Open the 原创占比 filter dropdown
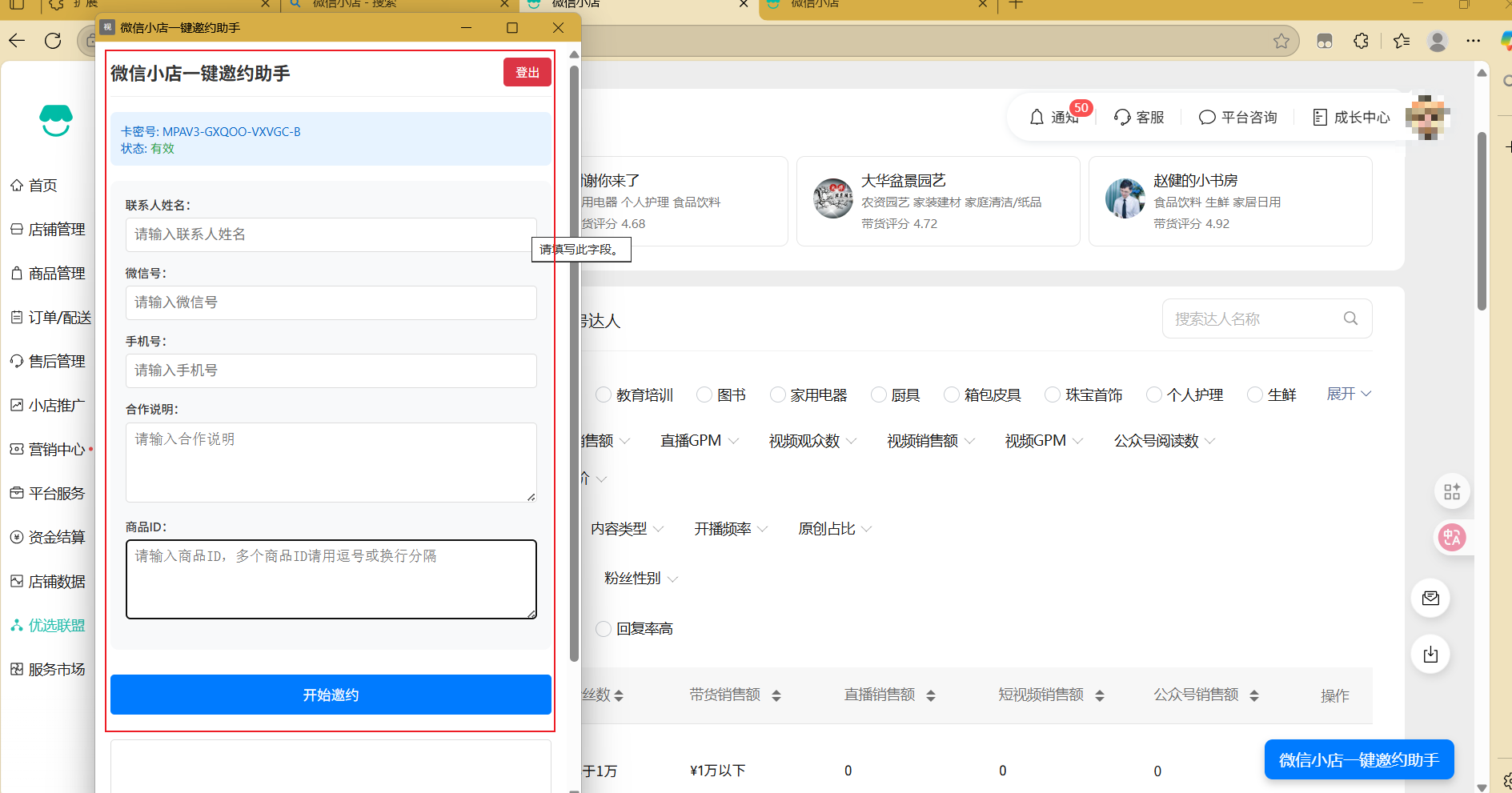 (x=835, y=529)
